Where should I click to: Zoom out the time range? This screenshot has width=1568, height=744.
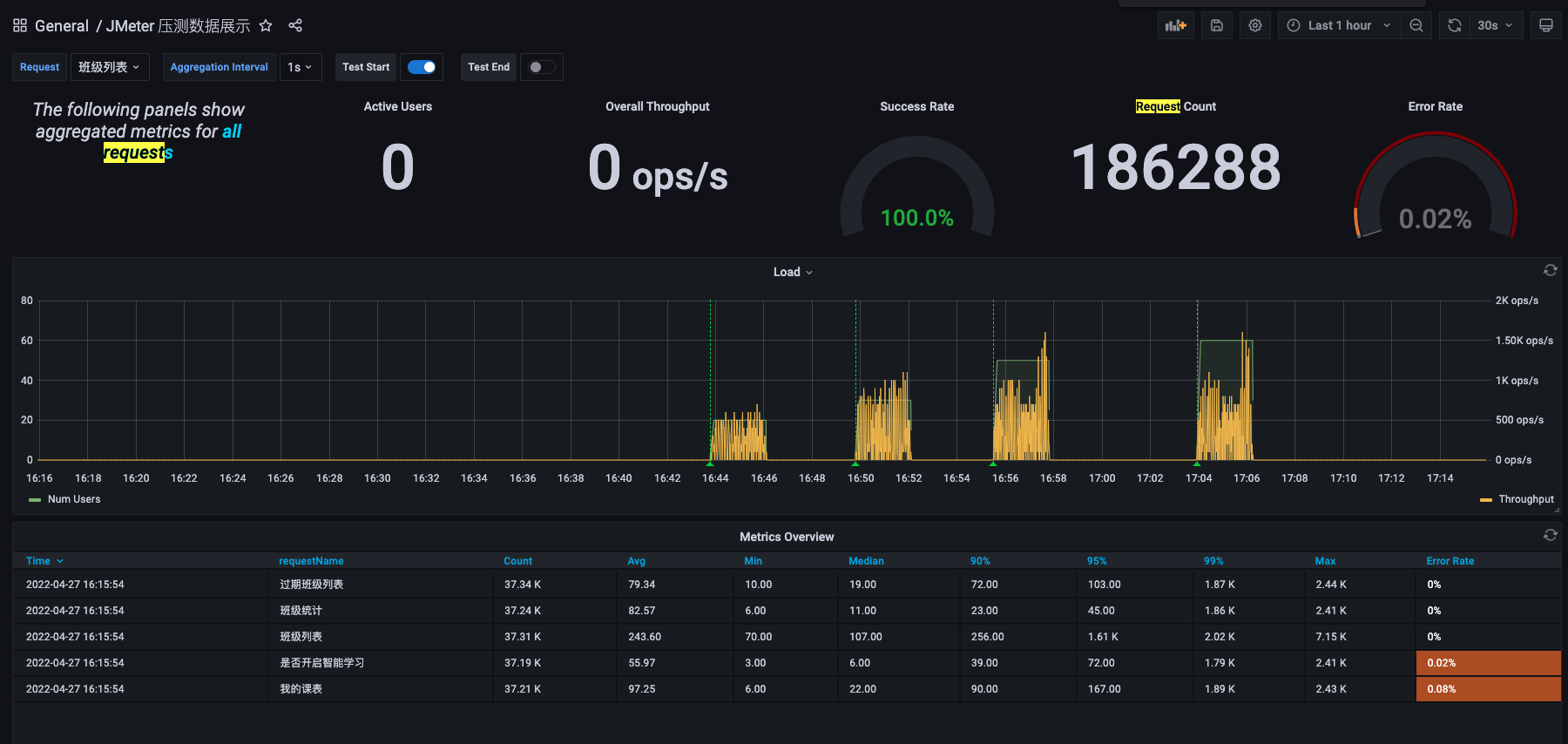coord(1416,25)
